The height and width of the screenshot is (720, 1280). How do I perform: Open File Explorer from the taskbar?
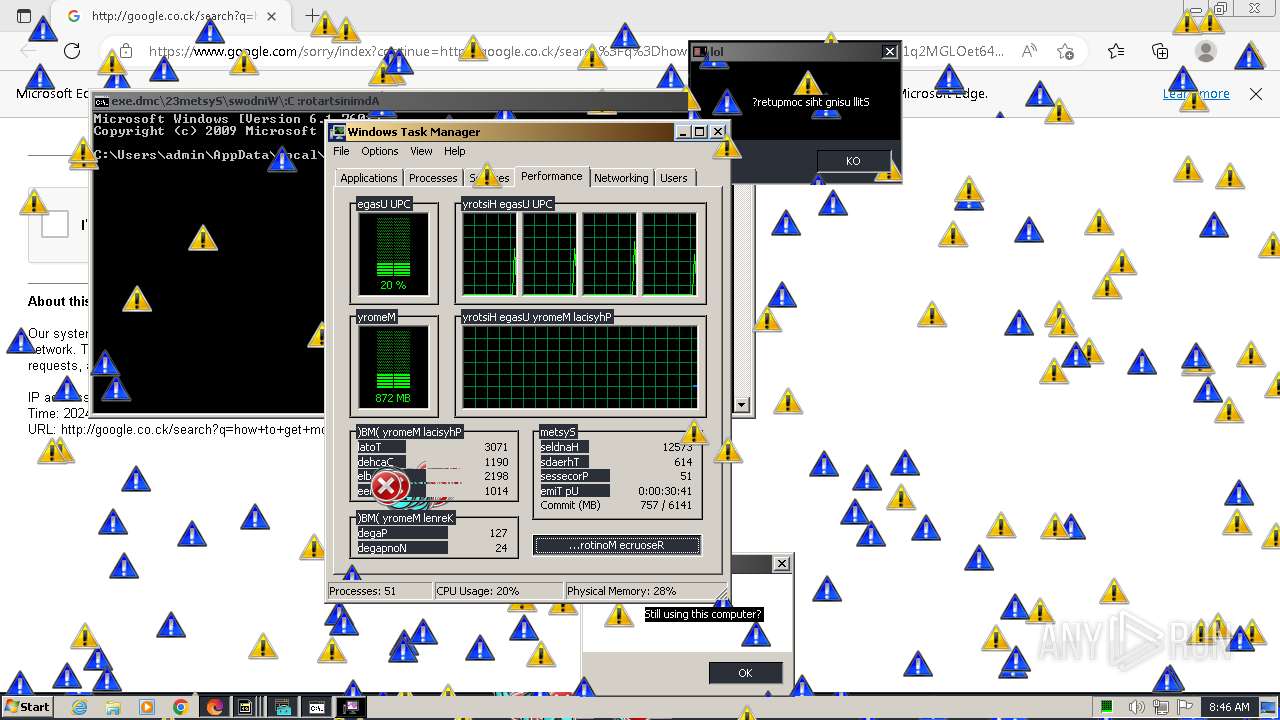click(x=113, y=707)
